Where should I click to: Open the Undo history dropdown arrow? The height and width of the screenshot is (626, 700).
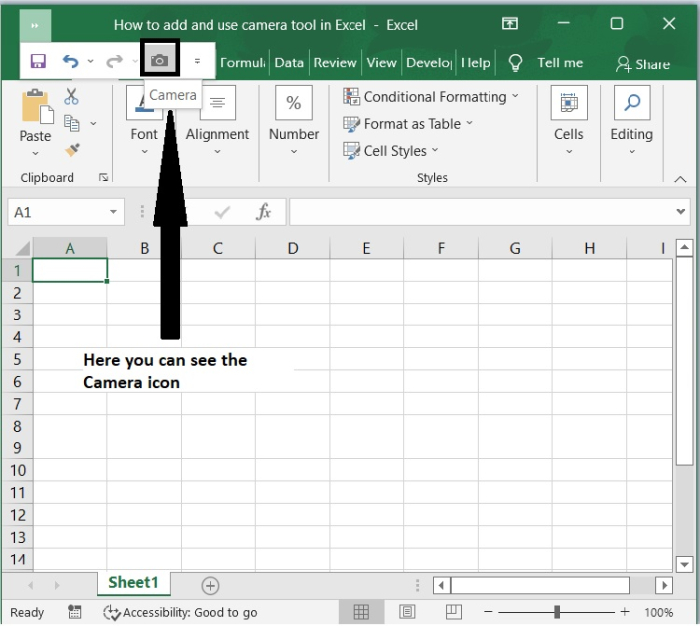(91, 61)
